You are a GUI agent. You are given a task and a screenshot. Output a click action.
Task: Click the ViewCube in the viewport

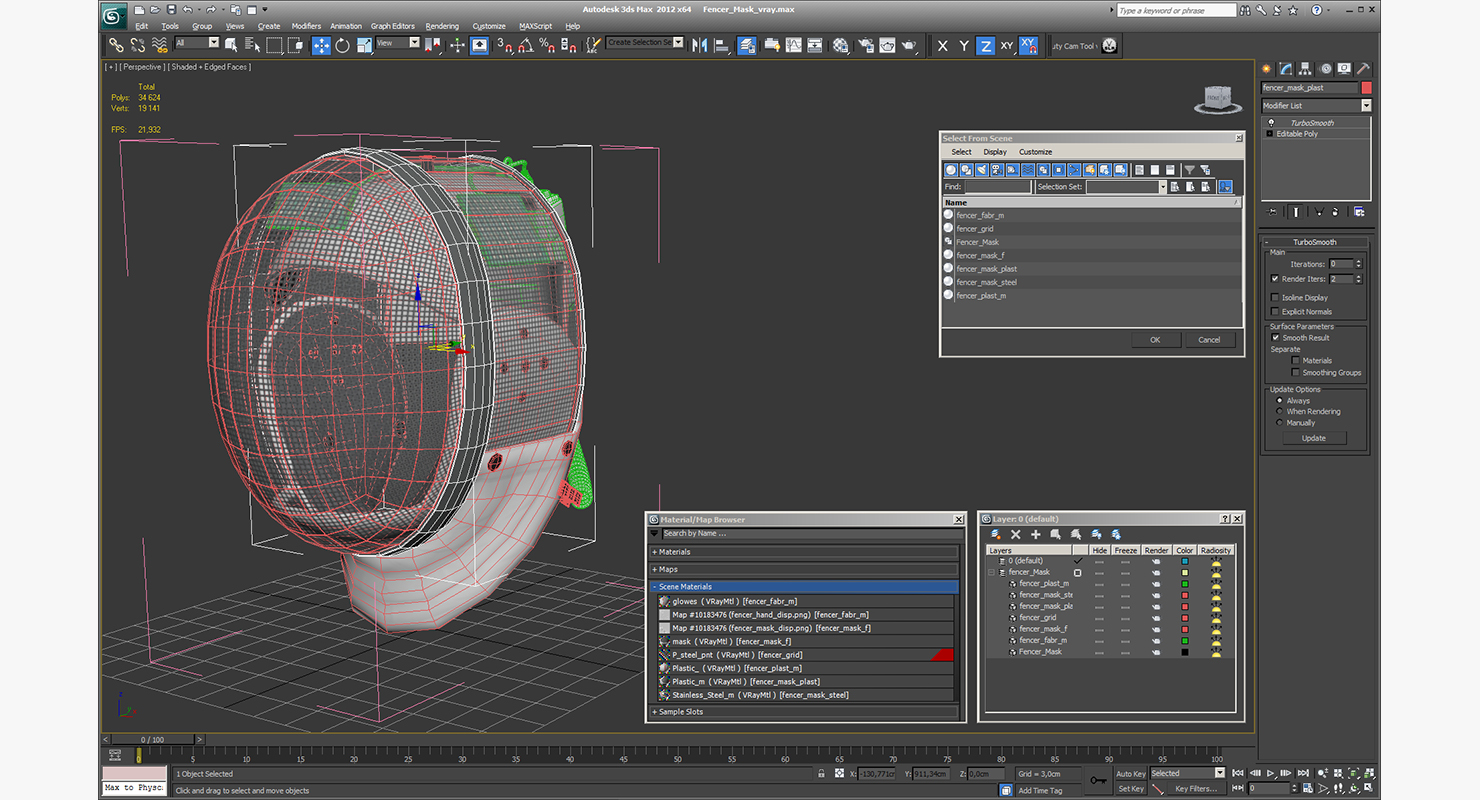1216,98
